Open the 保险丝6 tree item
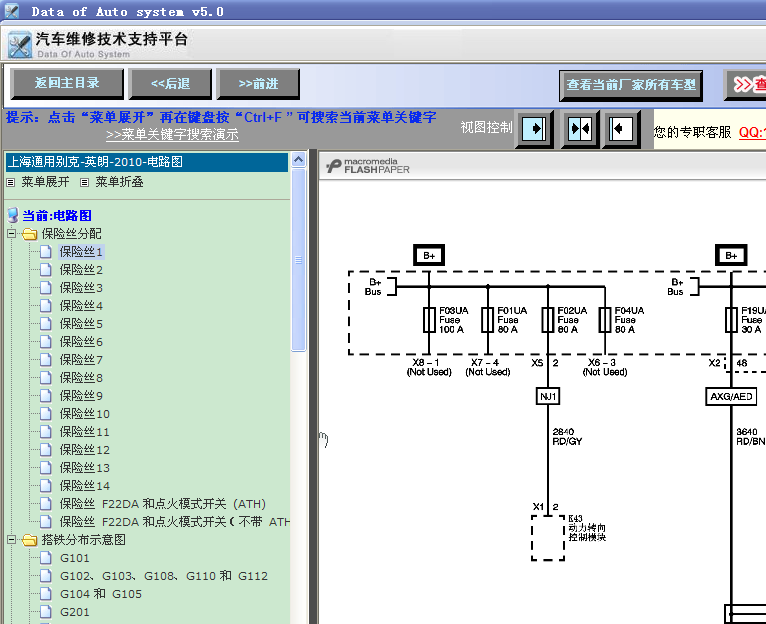Screen dimensions: 766x624 coord(81,342)
